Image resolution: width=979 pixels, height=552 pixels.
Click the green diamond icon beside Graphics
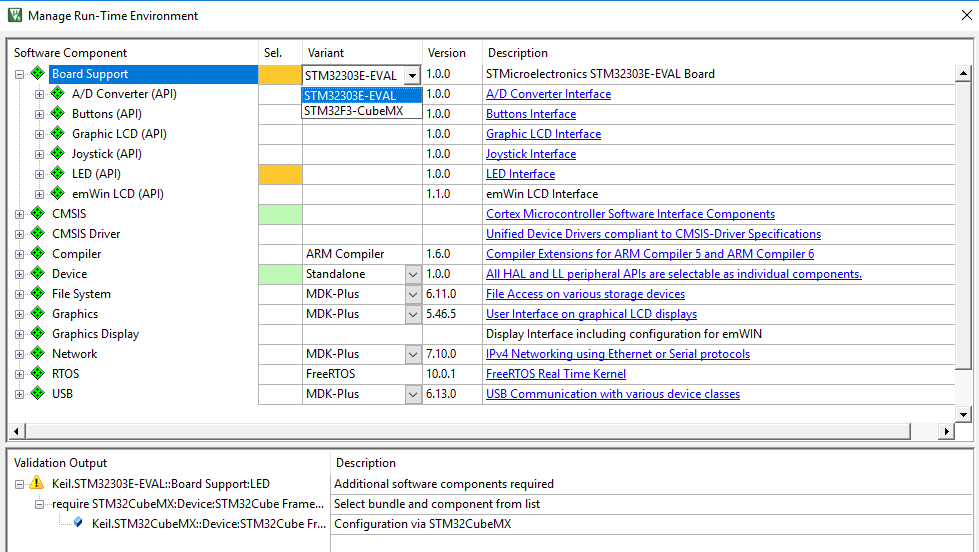38,313
